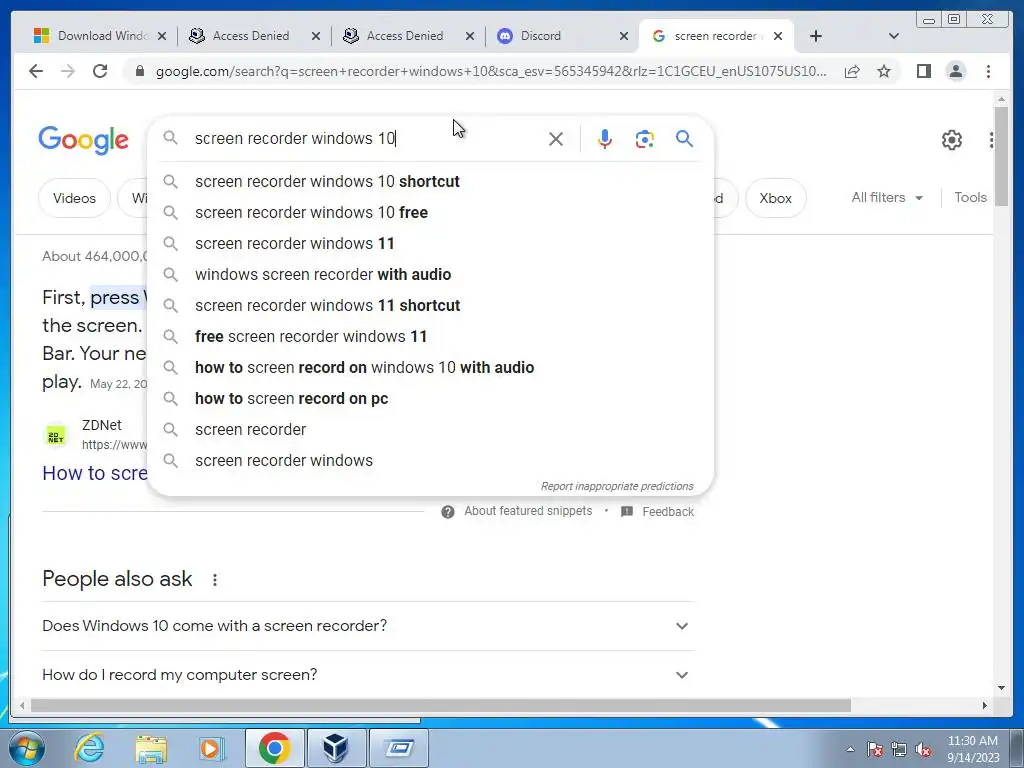Start voice search with the microphone
Screen dimensions: 1024x768
(605, 138)
